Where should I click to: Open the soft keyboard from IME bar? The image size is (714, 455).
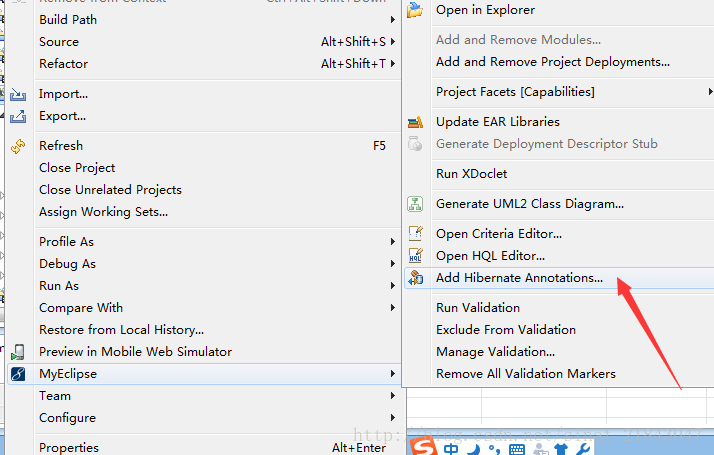coord(517,450)
